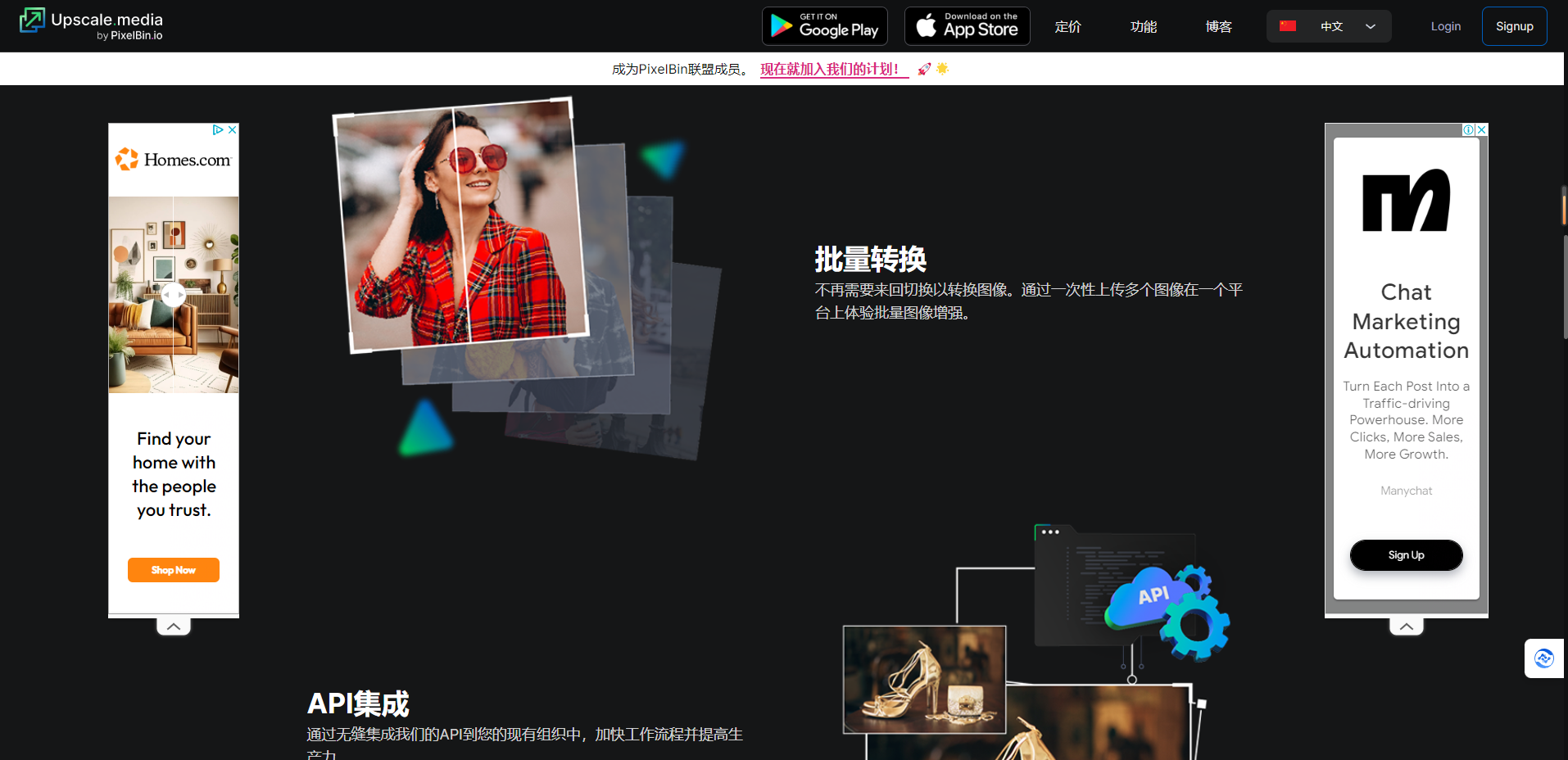Open the 定价 menu item
Image resolution: width=1568 pixels, height=760 pixels.
tap(1067, 25)
